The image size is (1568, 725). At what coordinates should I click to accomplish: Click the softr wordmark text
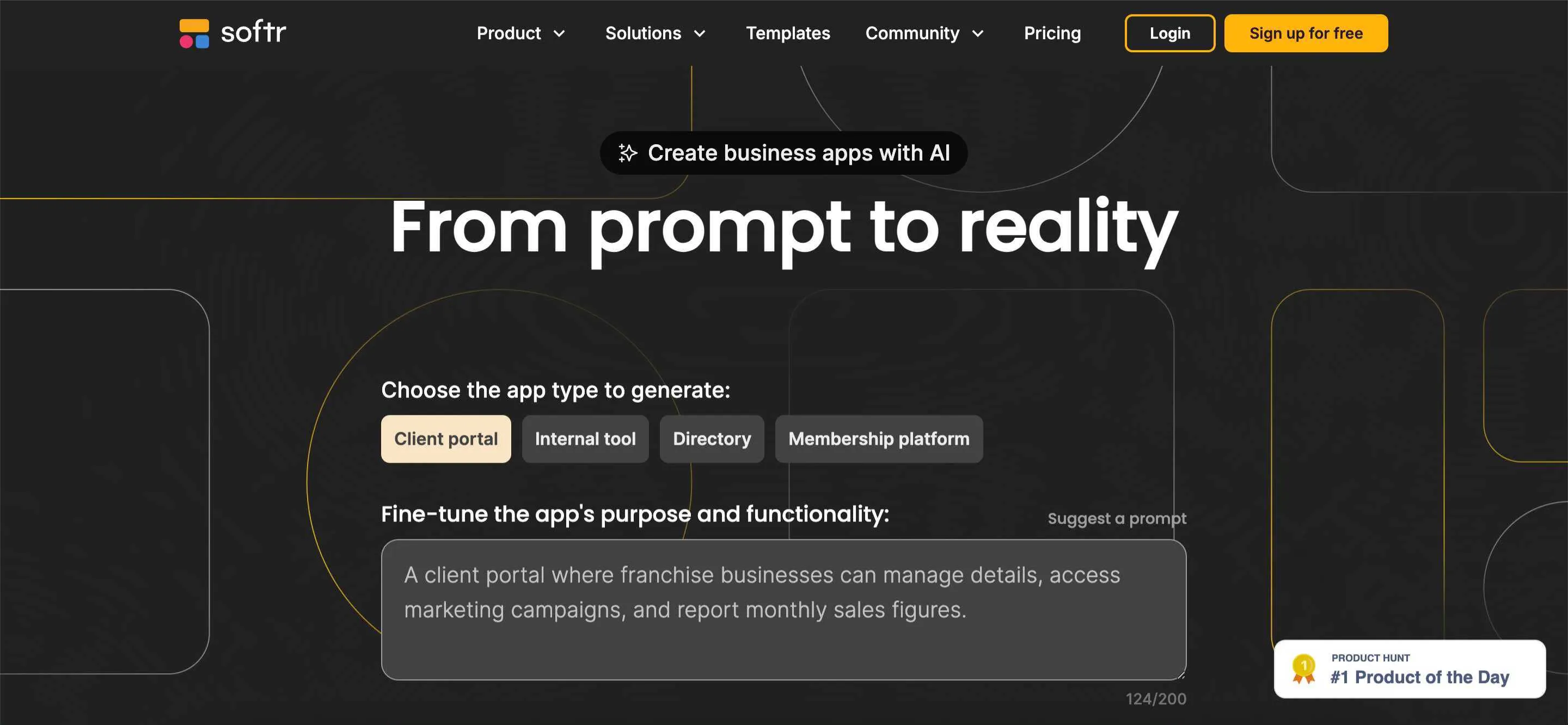click(x=253, y=32)
